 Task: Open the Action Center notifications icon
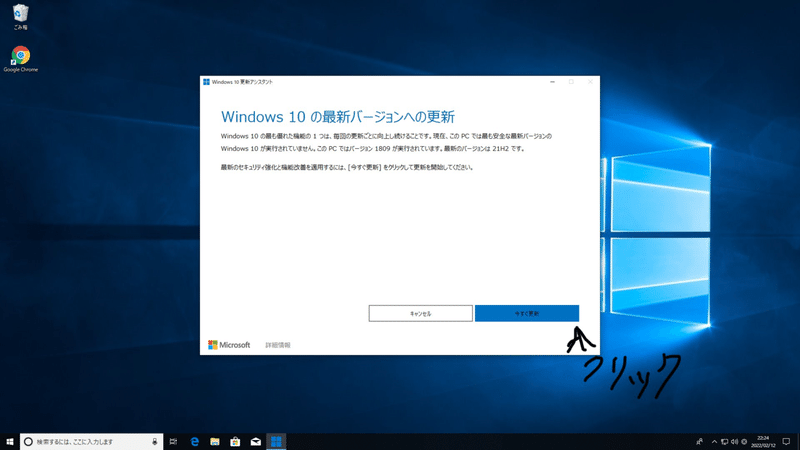coord(786,441)
